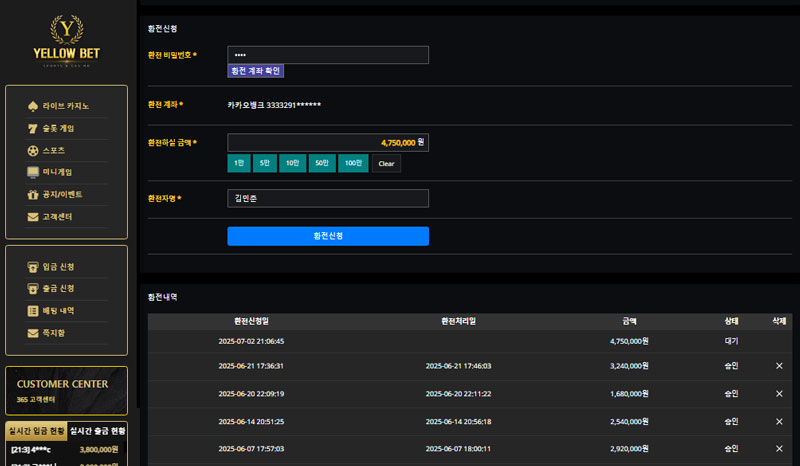Viewport: 800px width, 466px height.
Task: Open 라이브 카지노 spade icon
Action: 33,106
